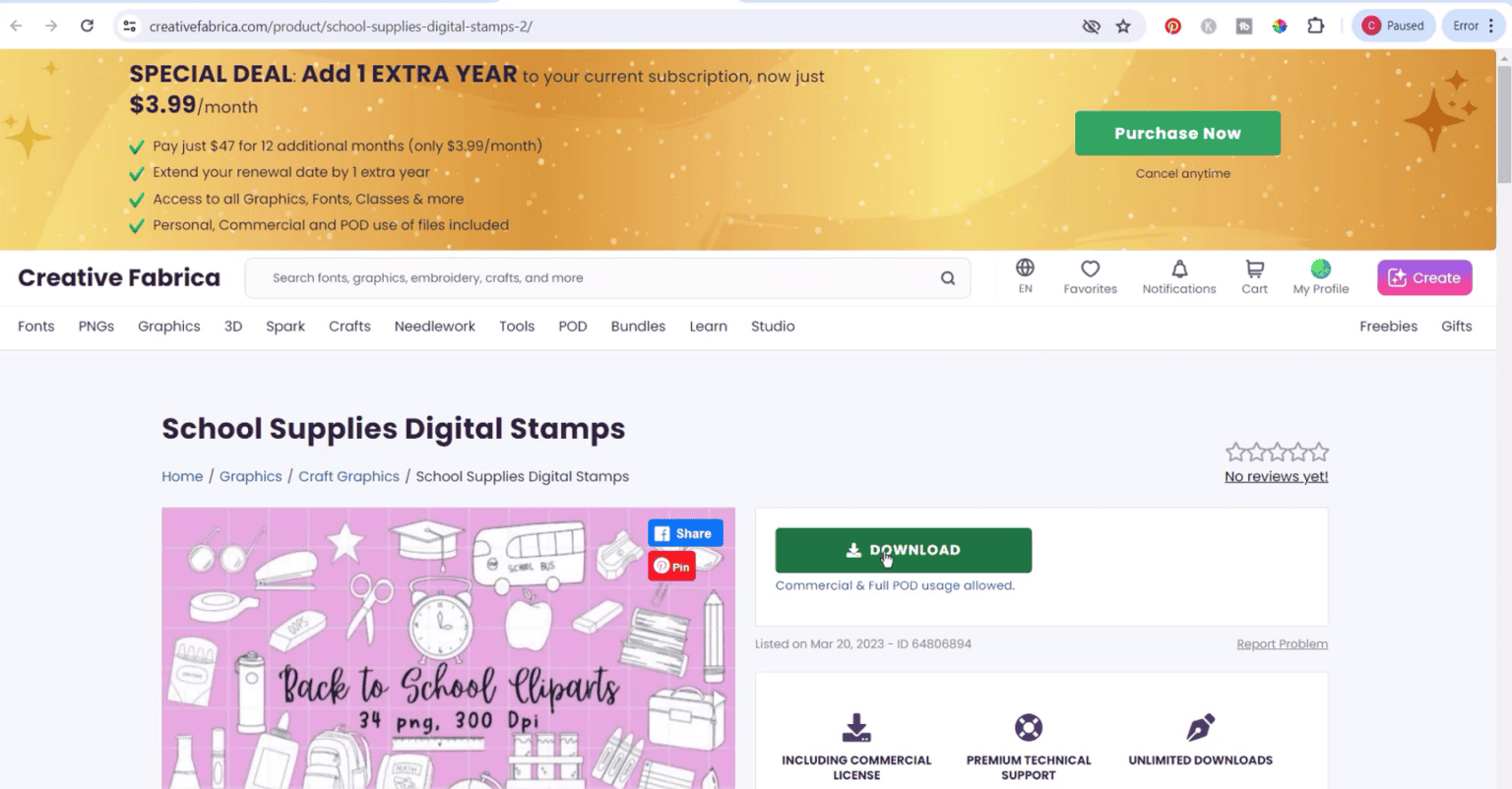Open the Graphics menu item
This screenshot has width=1512, height=789.
pyautogui.click(x=169, y=327)
